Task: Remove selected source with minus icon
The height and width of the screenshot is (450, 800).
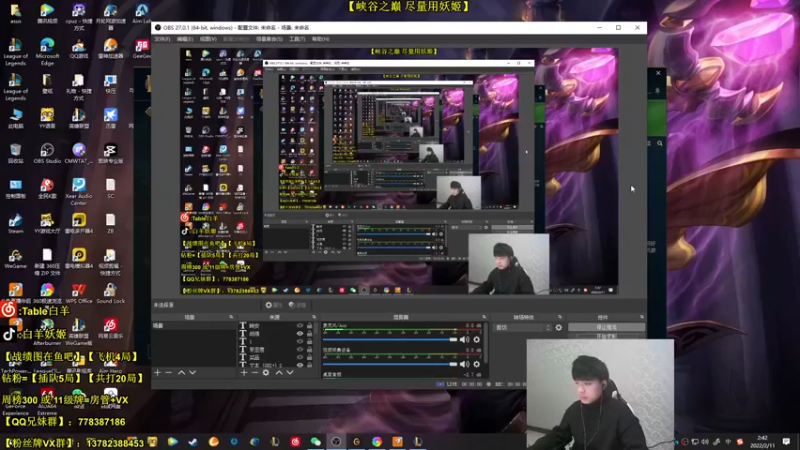Action: tap(255, 372)
